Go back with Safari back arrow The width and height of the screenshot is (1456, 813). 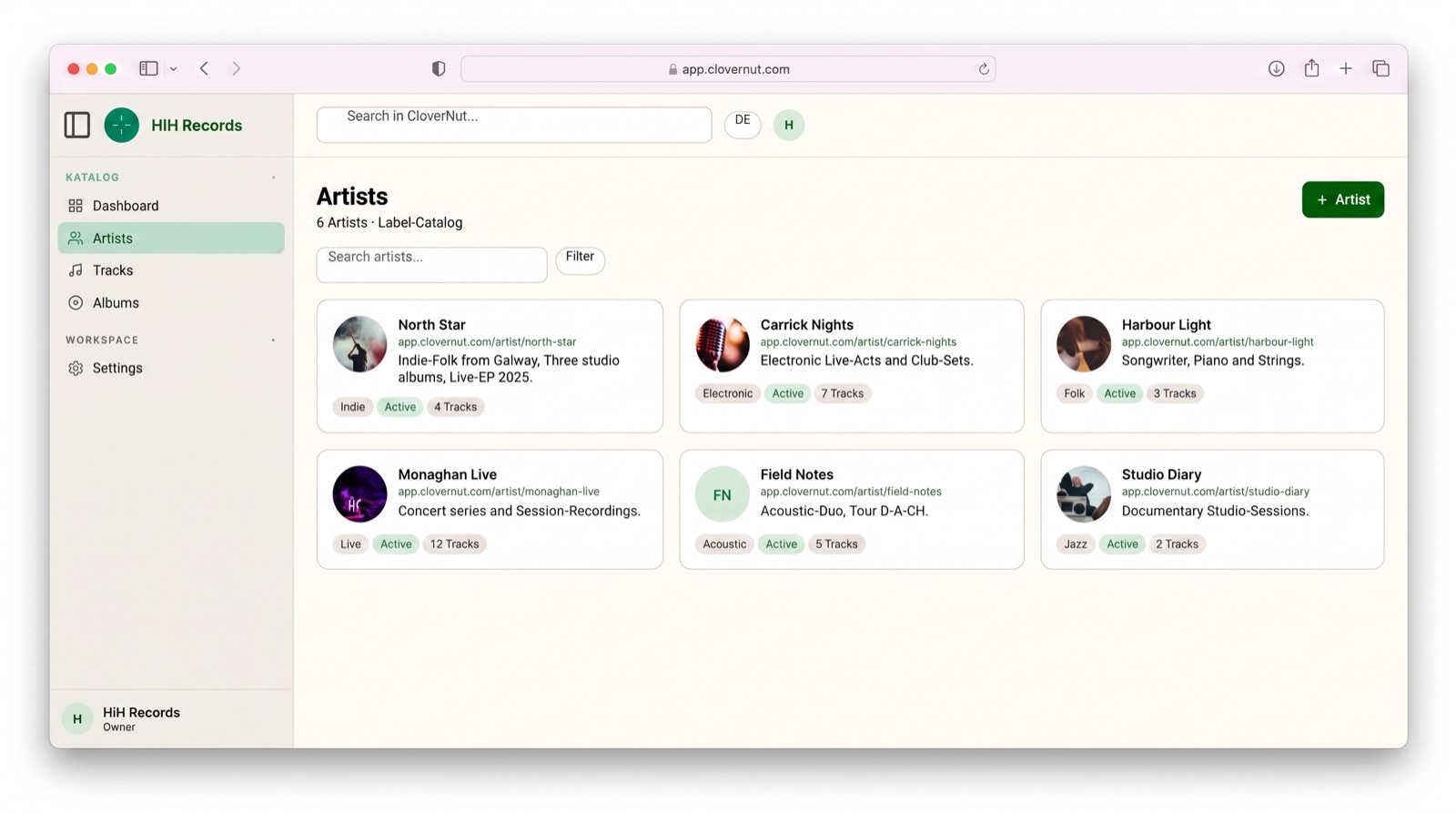(204, 68)
